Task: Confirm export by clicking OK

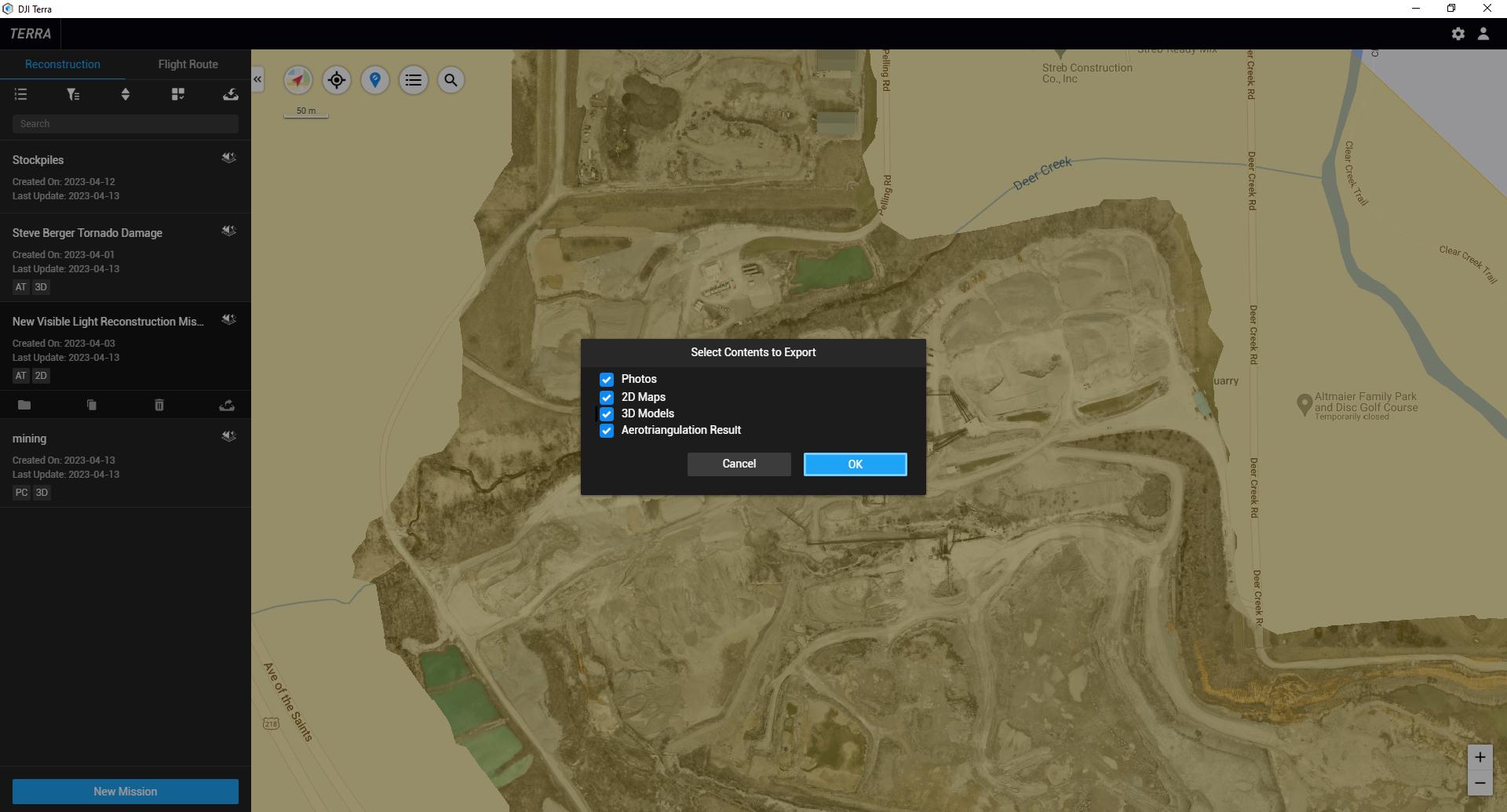Action: 855,464
